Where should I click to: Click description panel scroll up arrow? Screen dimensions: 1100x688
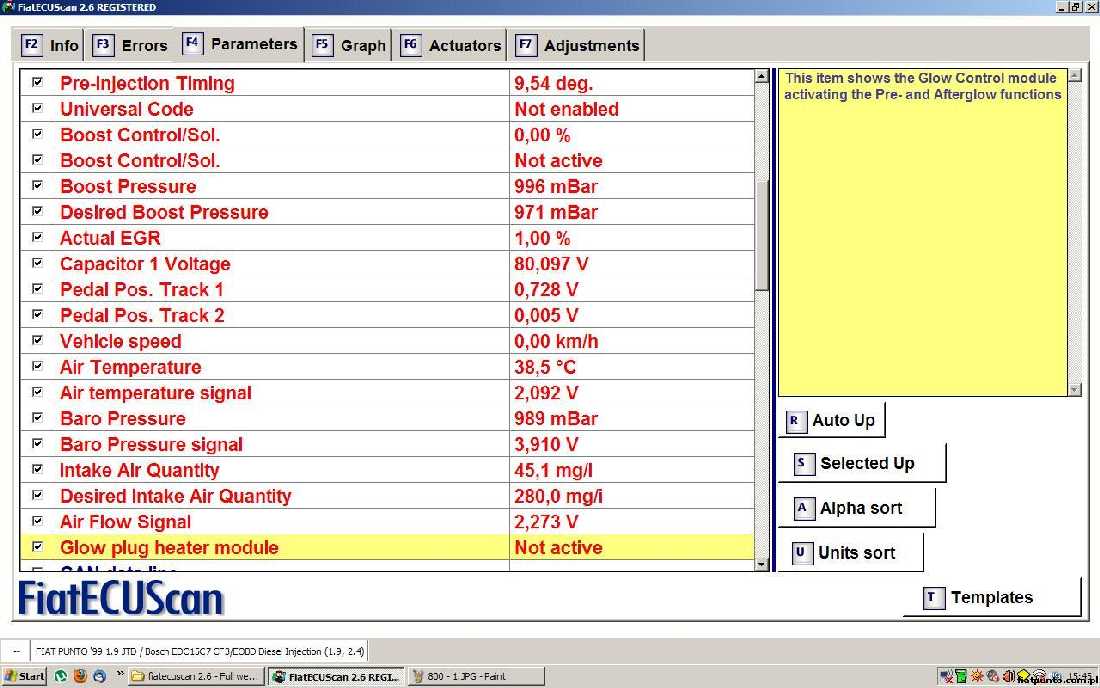[x=1075, y=75]
